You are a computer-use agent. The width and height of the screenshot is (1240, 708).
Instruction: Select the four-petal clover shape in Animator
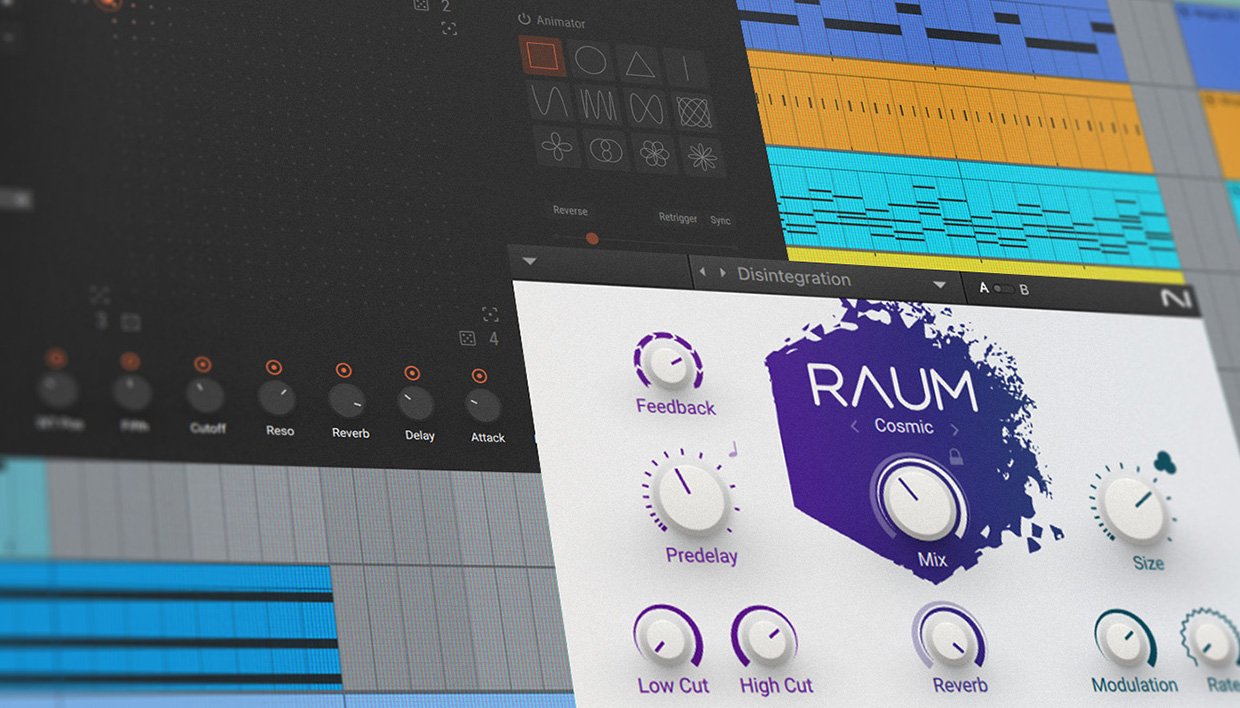point(557,147)
